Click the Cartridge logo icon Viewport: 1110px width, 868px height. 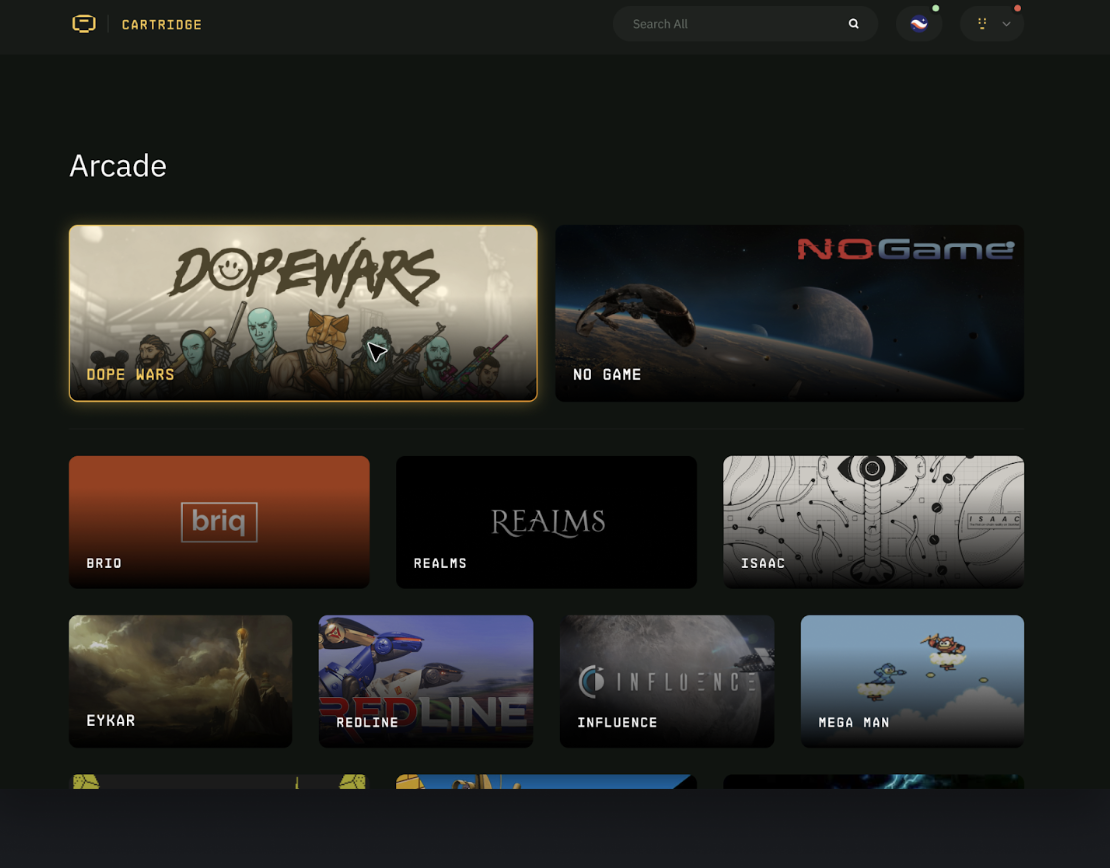click(84, 24)
